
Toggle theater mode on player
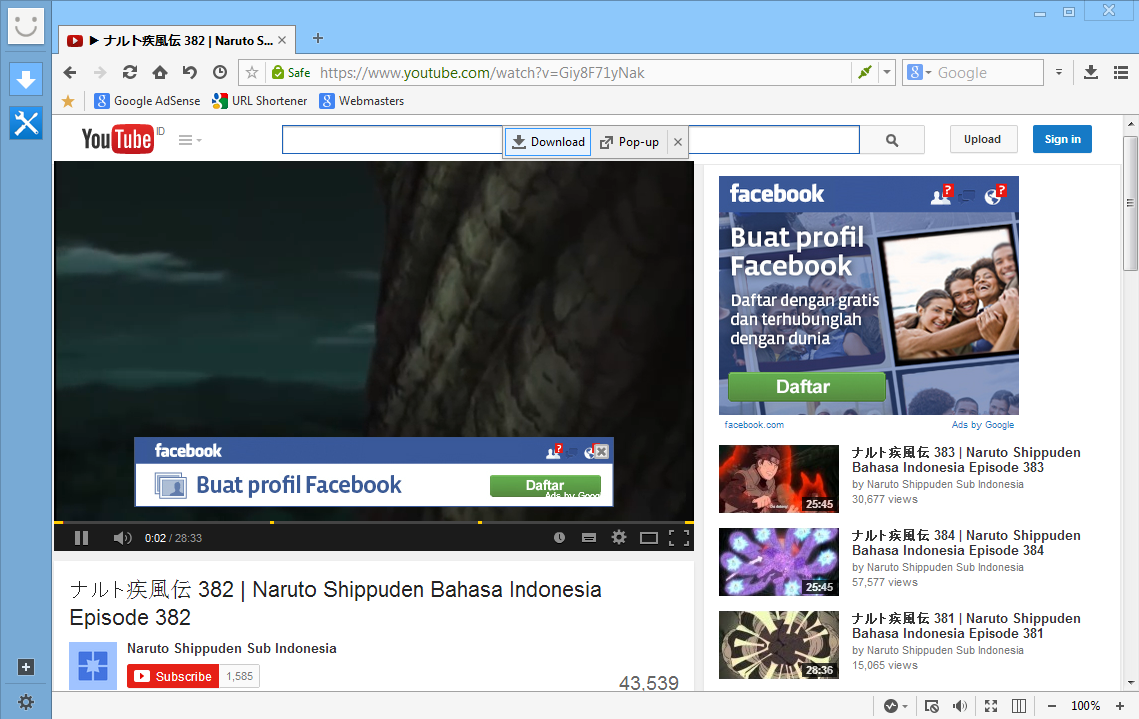coord(649,538)
